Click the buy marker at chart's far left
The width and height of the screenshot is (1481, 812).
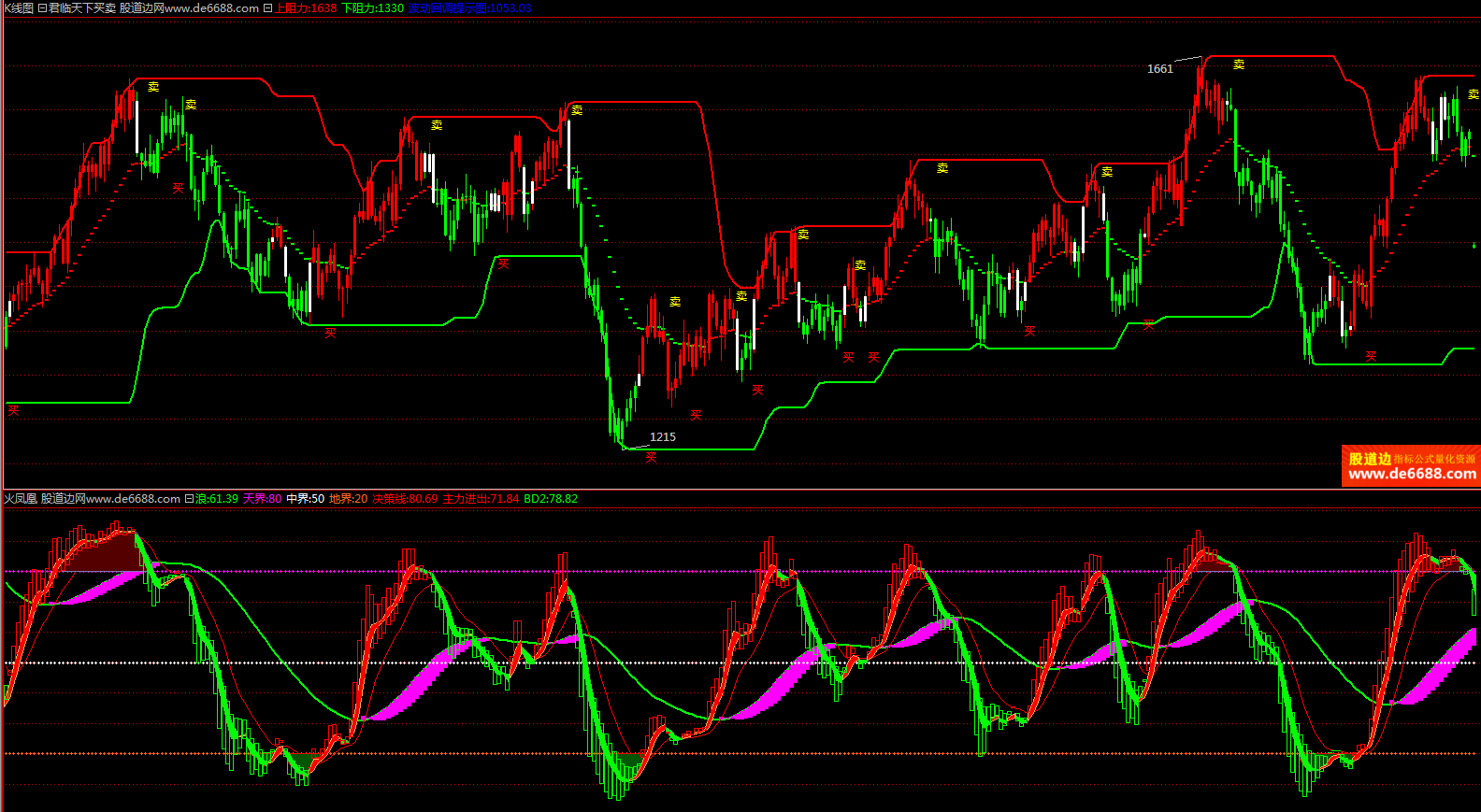tap(13, 409)
